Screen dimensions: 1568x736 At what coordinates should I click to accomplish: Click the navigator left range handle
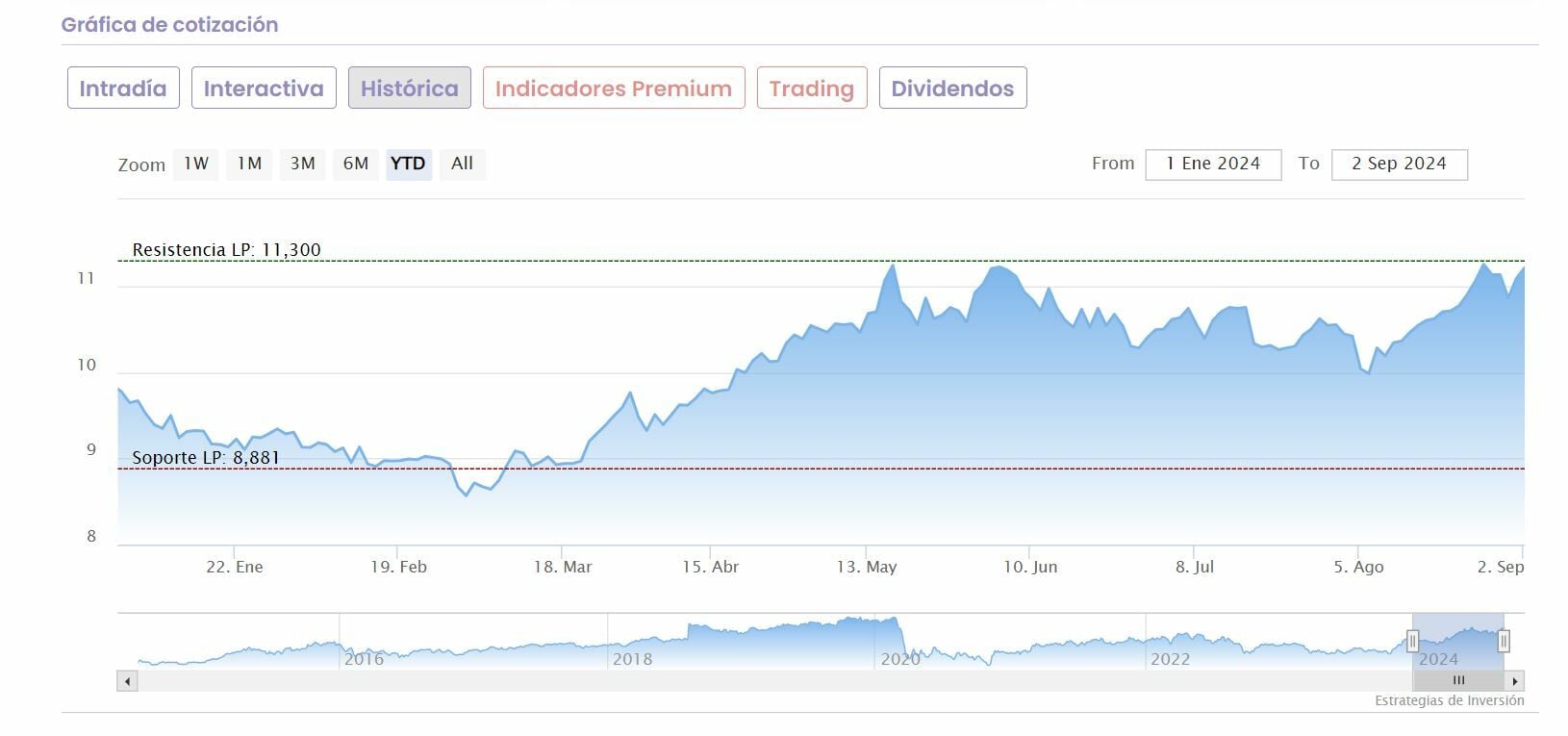[1412, 641]
